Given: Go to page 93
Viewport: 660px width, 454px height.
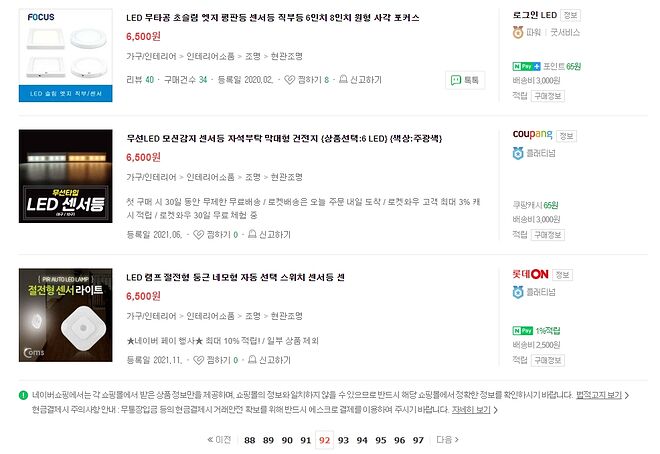Looking at the screenshot, I should coord(343,440).
